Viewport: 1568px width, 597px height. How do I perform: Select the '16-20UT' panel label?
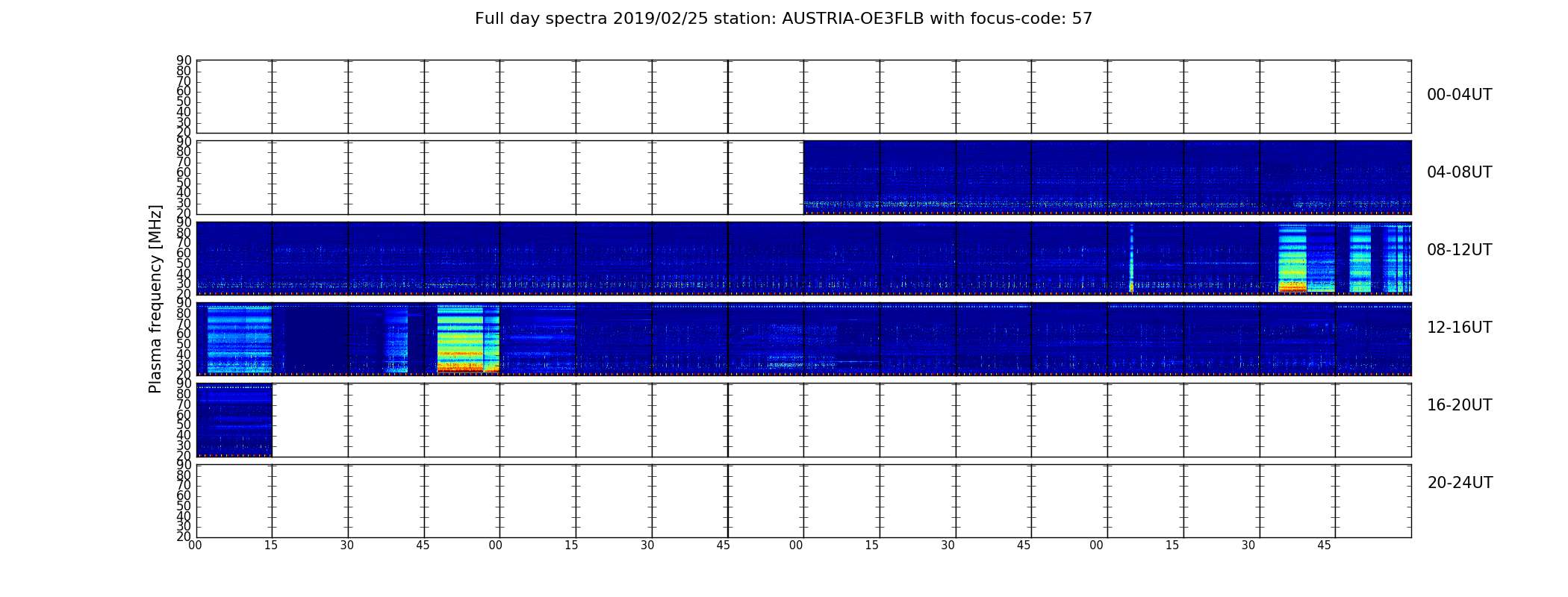click(x=1459, y=405)
